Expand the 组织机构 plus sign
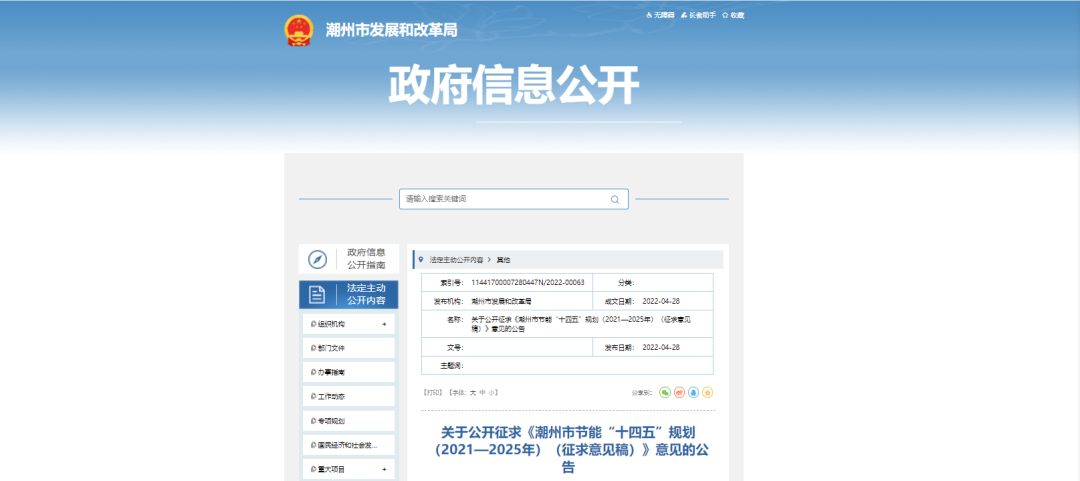This screenshot has width=1080, height=481. click(x=384, y=324)
